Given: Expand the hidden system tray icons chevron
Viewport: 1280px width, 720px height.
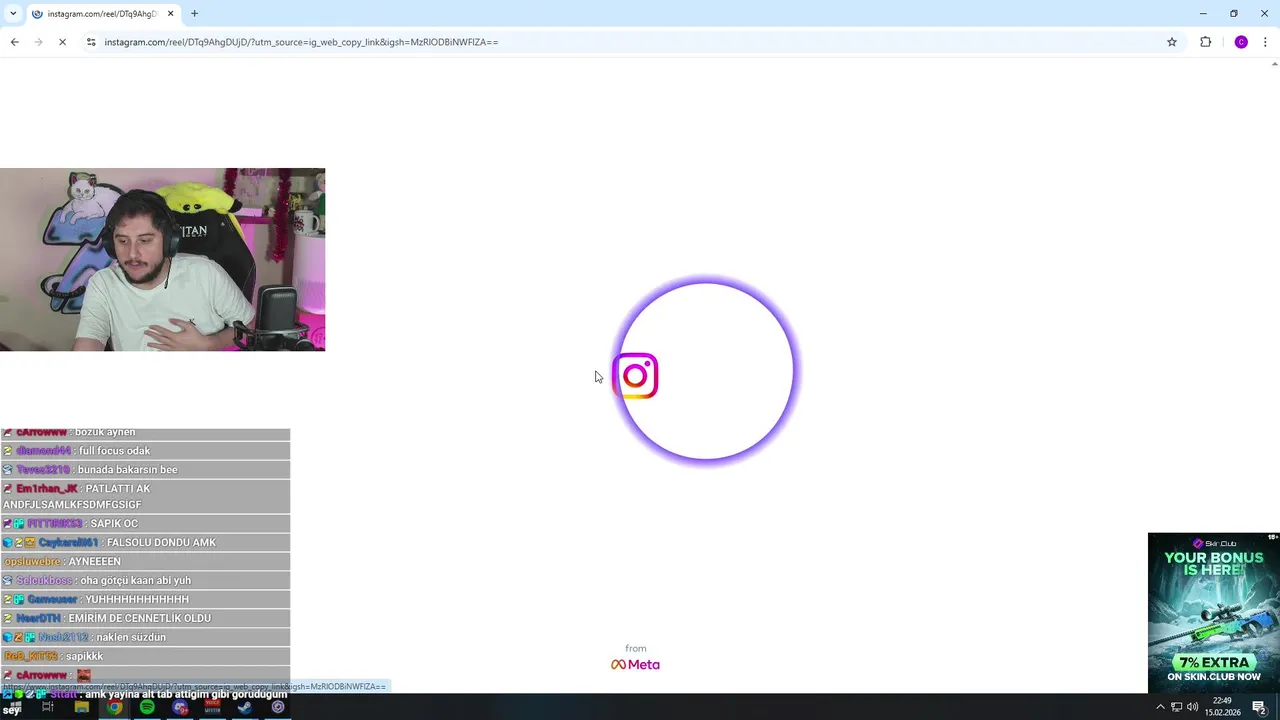Looking at the screenshot, I should point(1160,707).
